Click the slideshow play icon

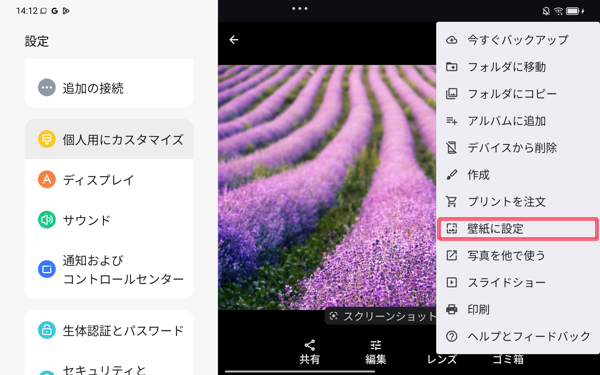(x=452, y=283)
